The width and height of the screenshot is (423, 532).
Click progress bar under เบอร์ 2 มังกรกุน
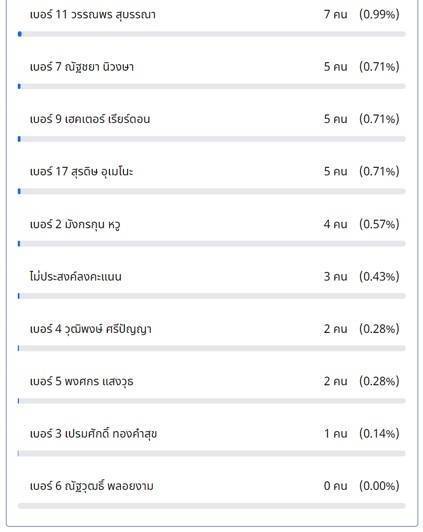[212, 244]
